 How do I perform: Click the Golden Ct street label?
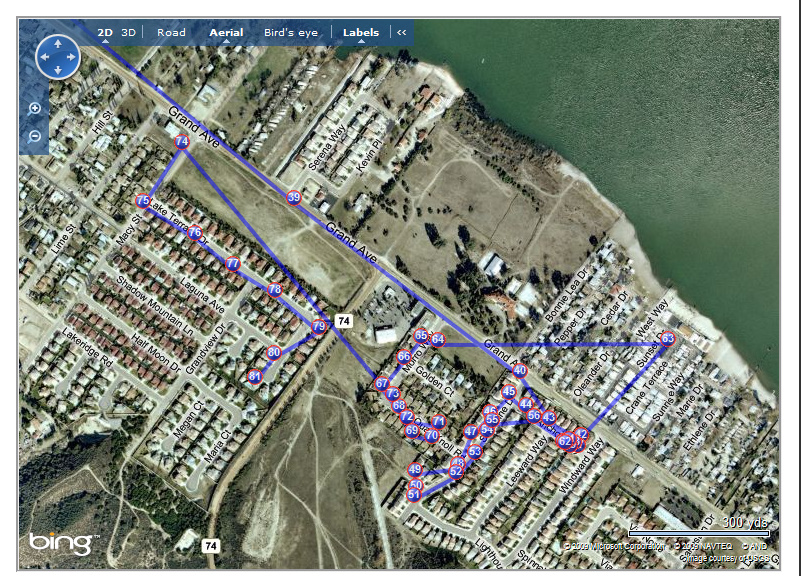pyautogui.click(x=435, y=381)
